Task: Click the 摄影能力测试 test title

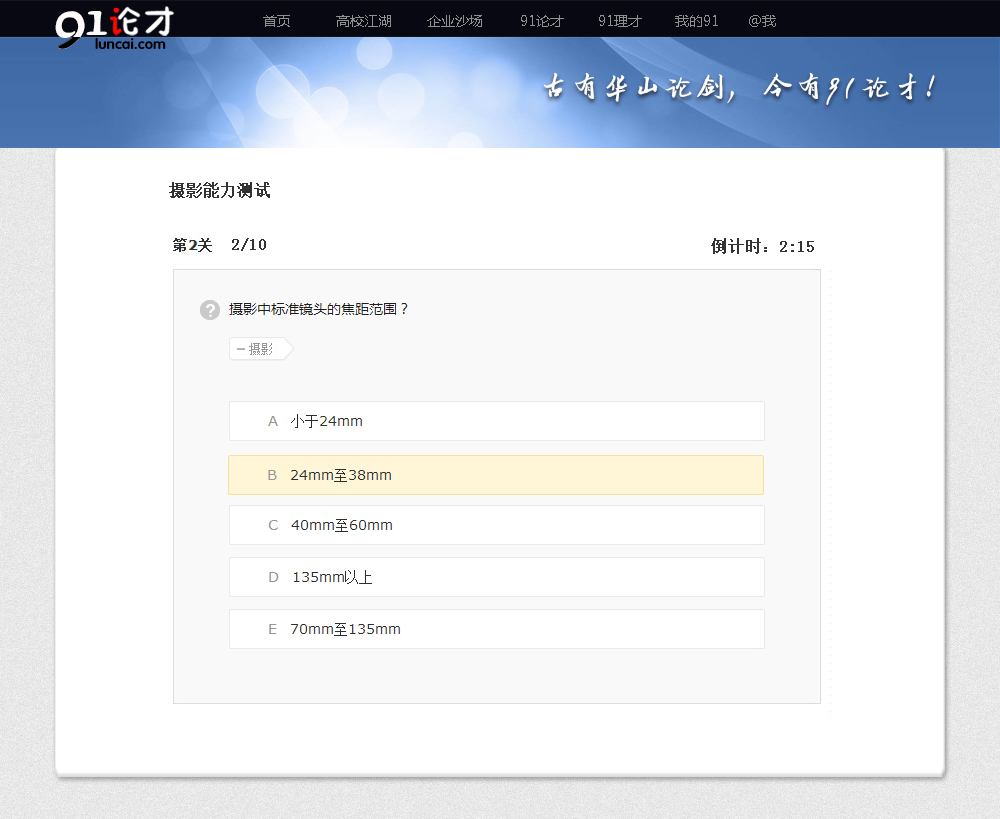Action: (219, 190)
